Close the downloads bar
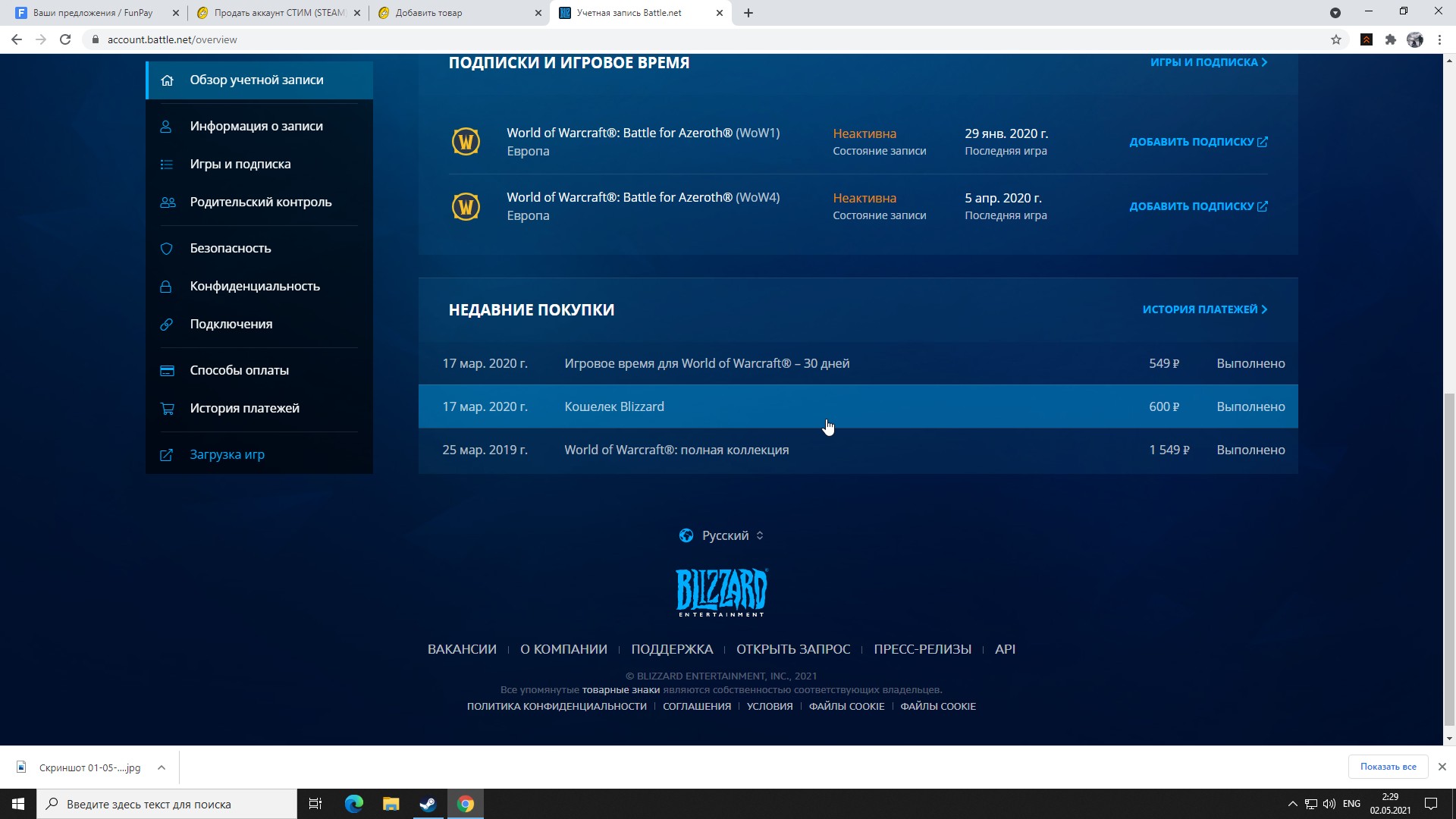Viewport: 1456px width, 819px height. coord(1442,767)
